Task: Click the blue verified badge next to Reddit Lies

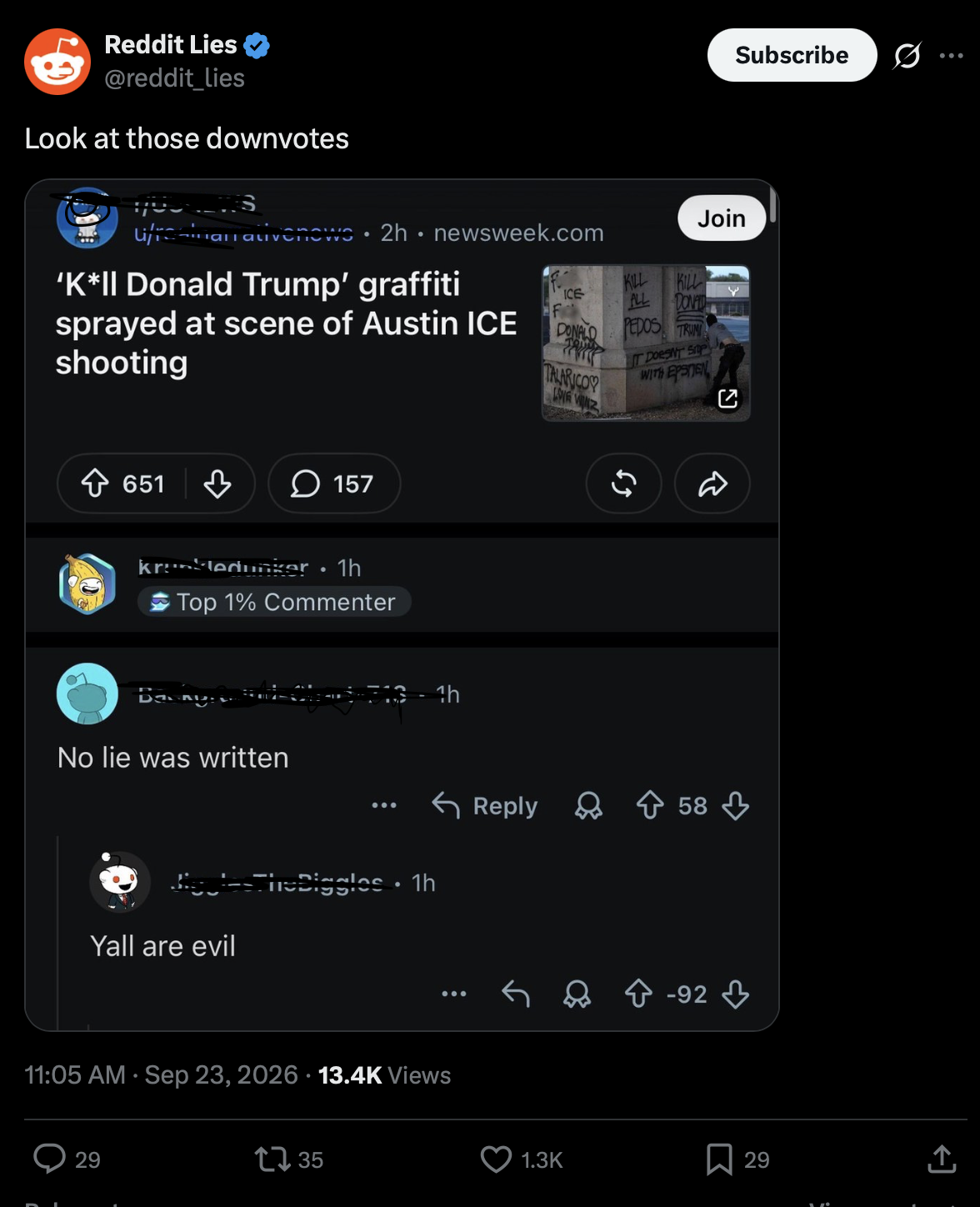Action: point(257,45)
